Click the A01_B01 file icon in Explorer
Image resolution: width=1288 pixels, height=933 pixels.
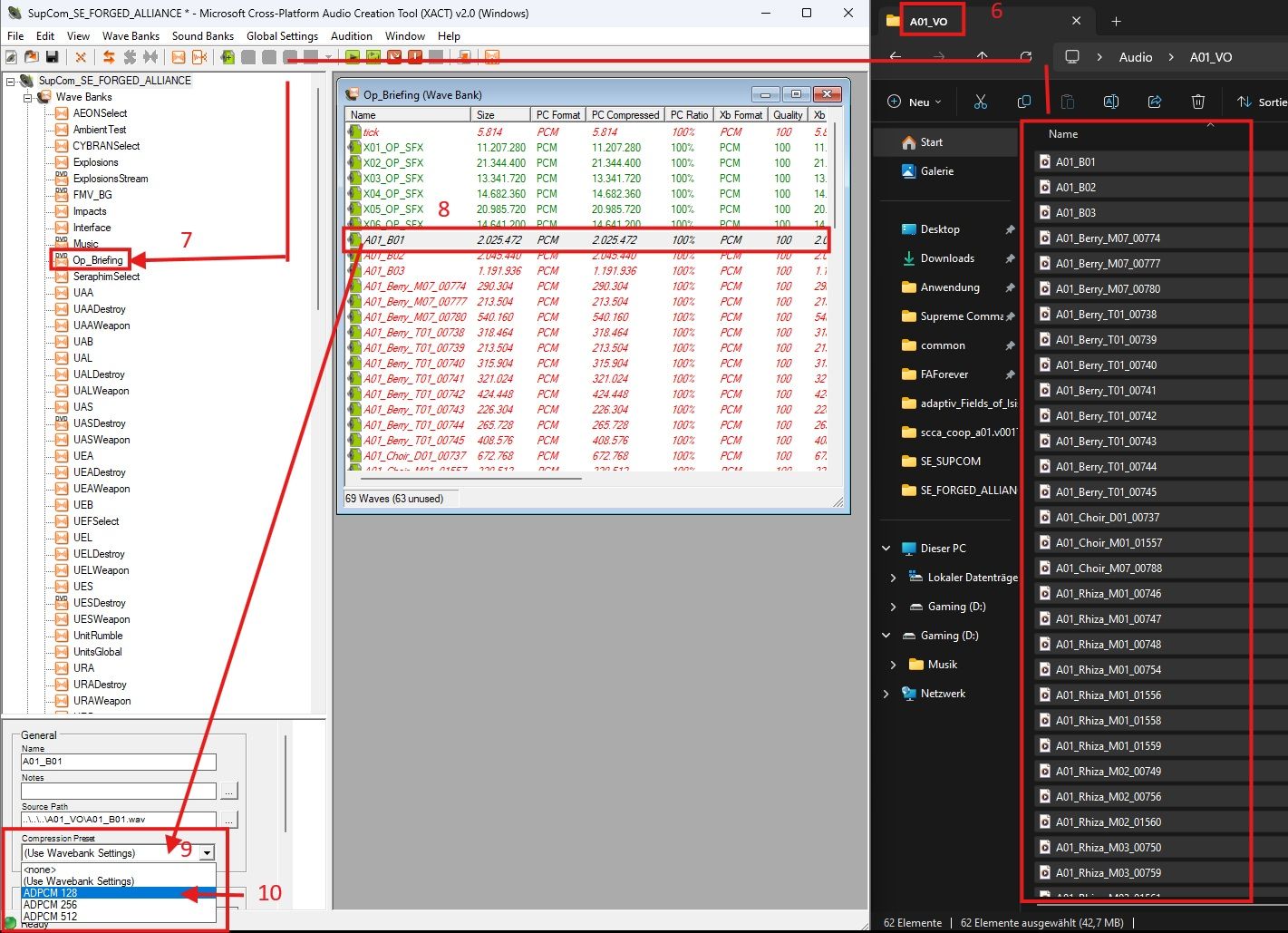coord(1043,161)
